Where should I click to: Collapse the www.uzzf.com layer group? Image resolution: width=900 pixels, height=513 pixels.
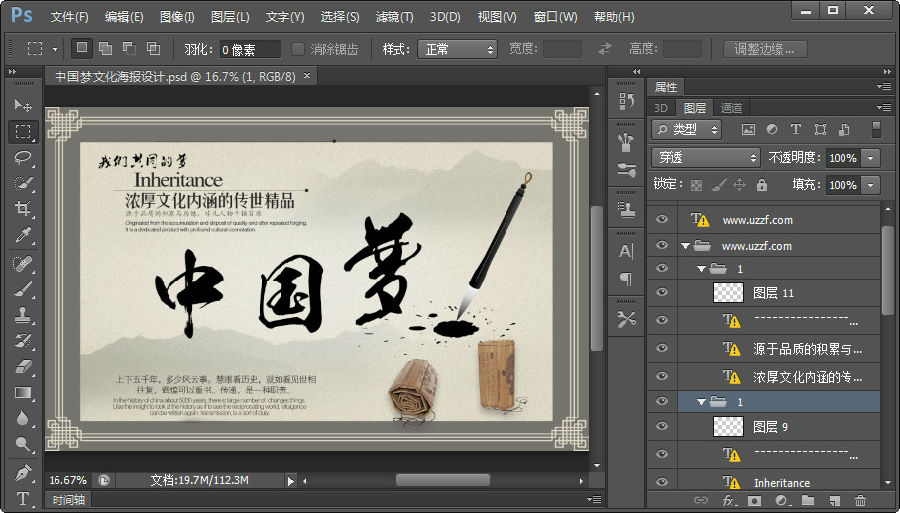(685, 246)
